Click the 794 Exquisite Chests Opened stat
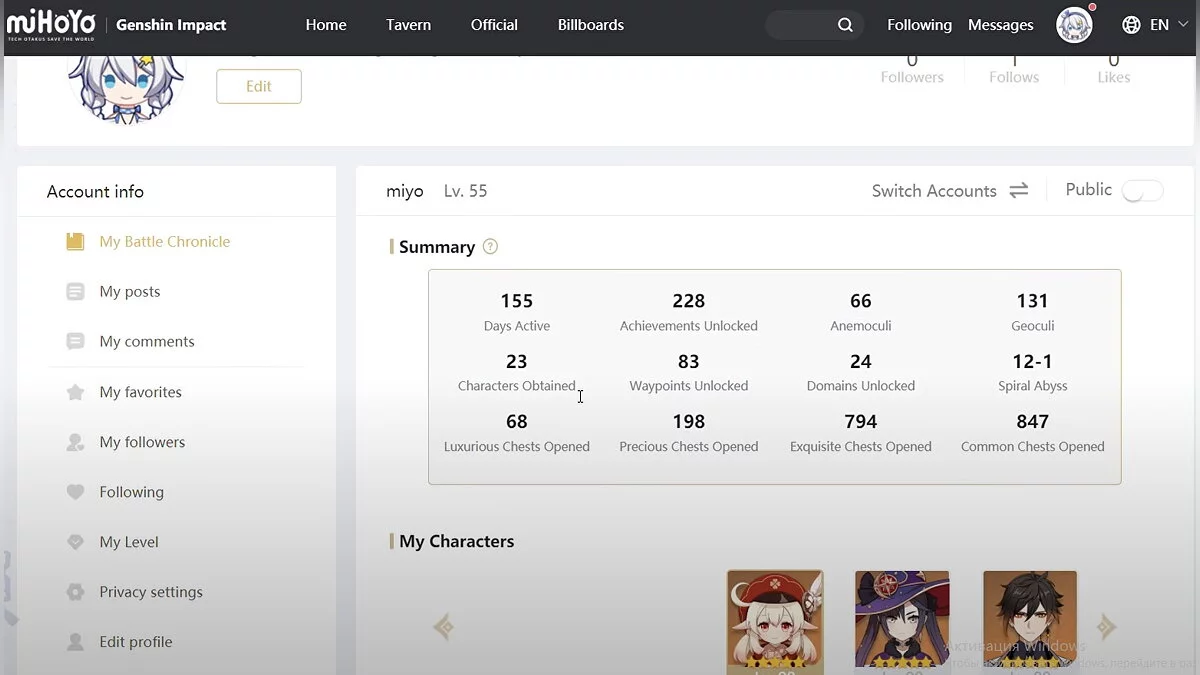The image size is (1200, 675). pos(861,433)
